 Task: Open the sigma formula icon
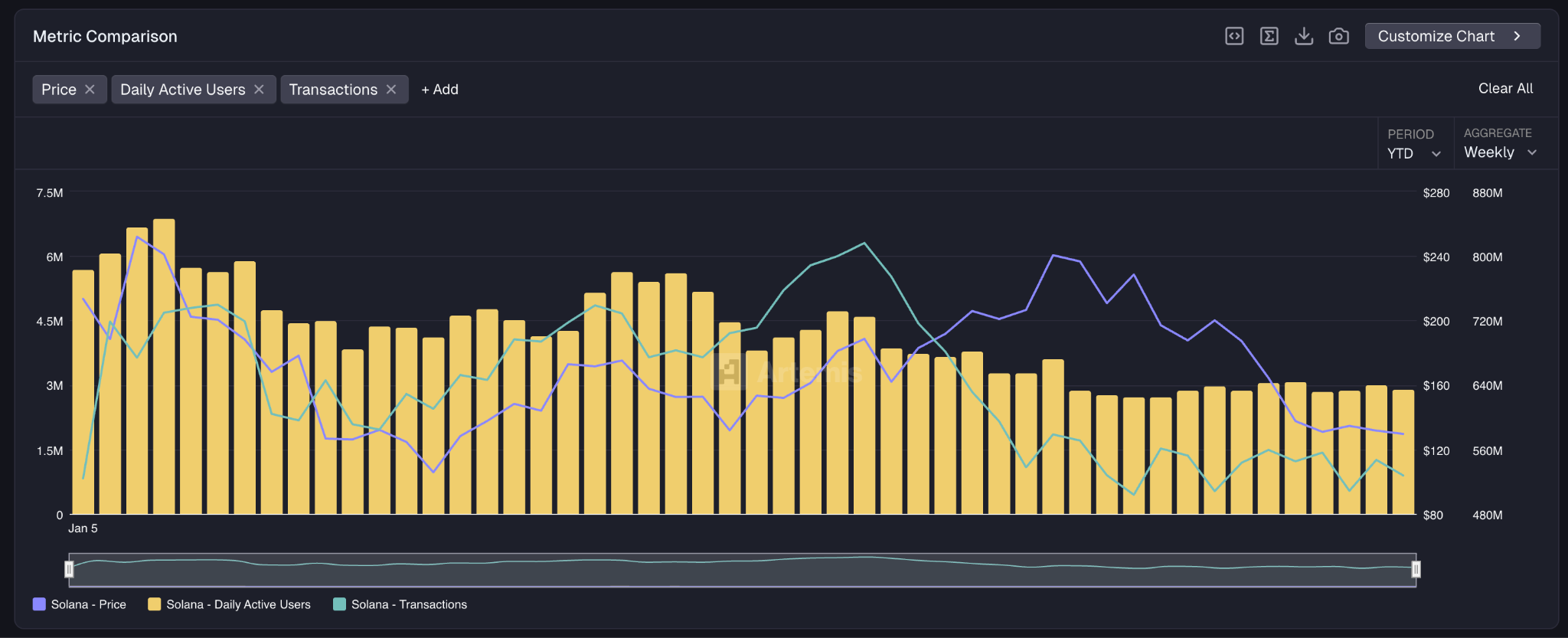click(x=1269, y=36)
